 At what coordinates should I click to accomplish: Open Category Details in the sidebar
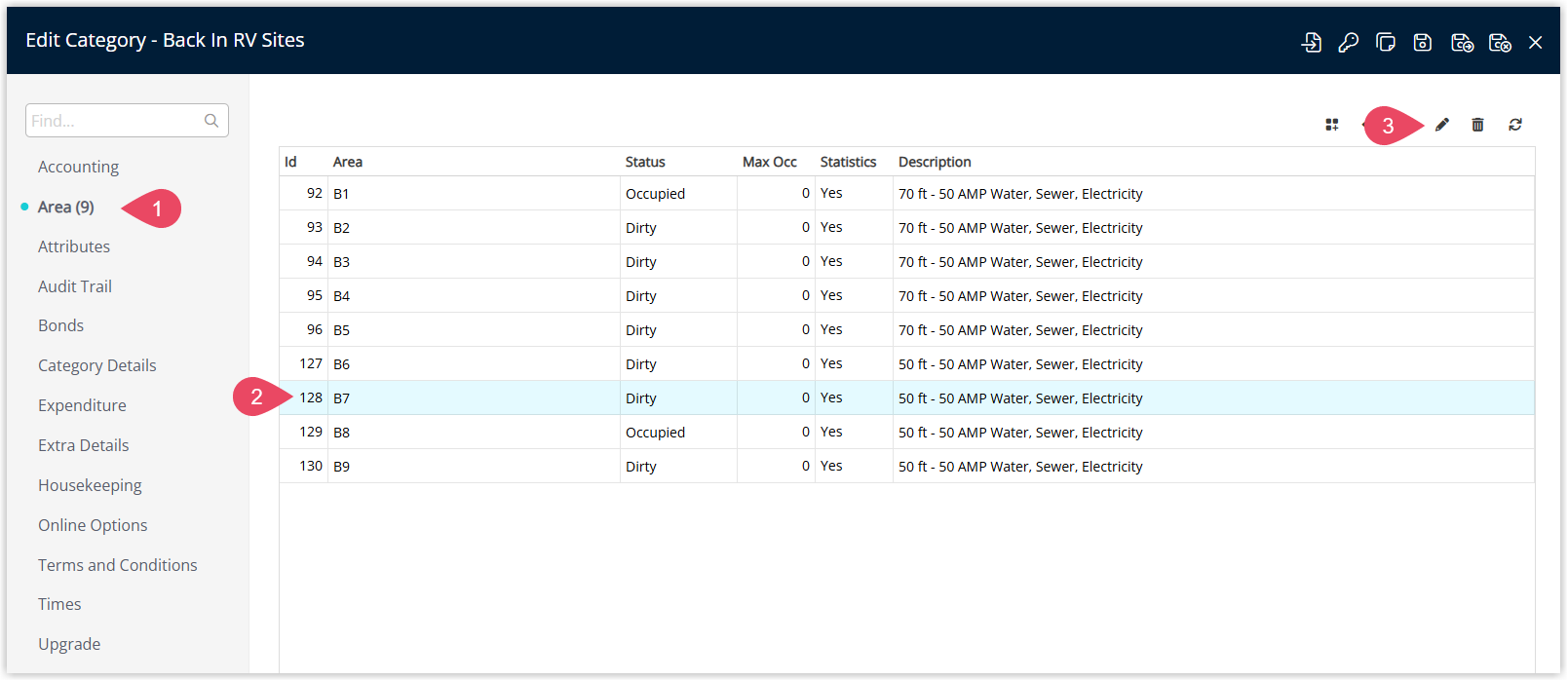(x=96, y=365)
